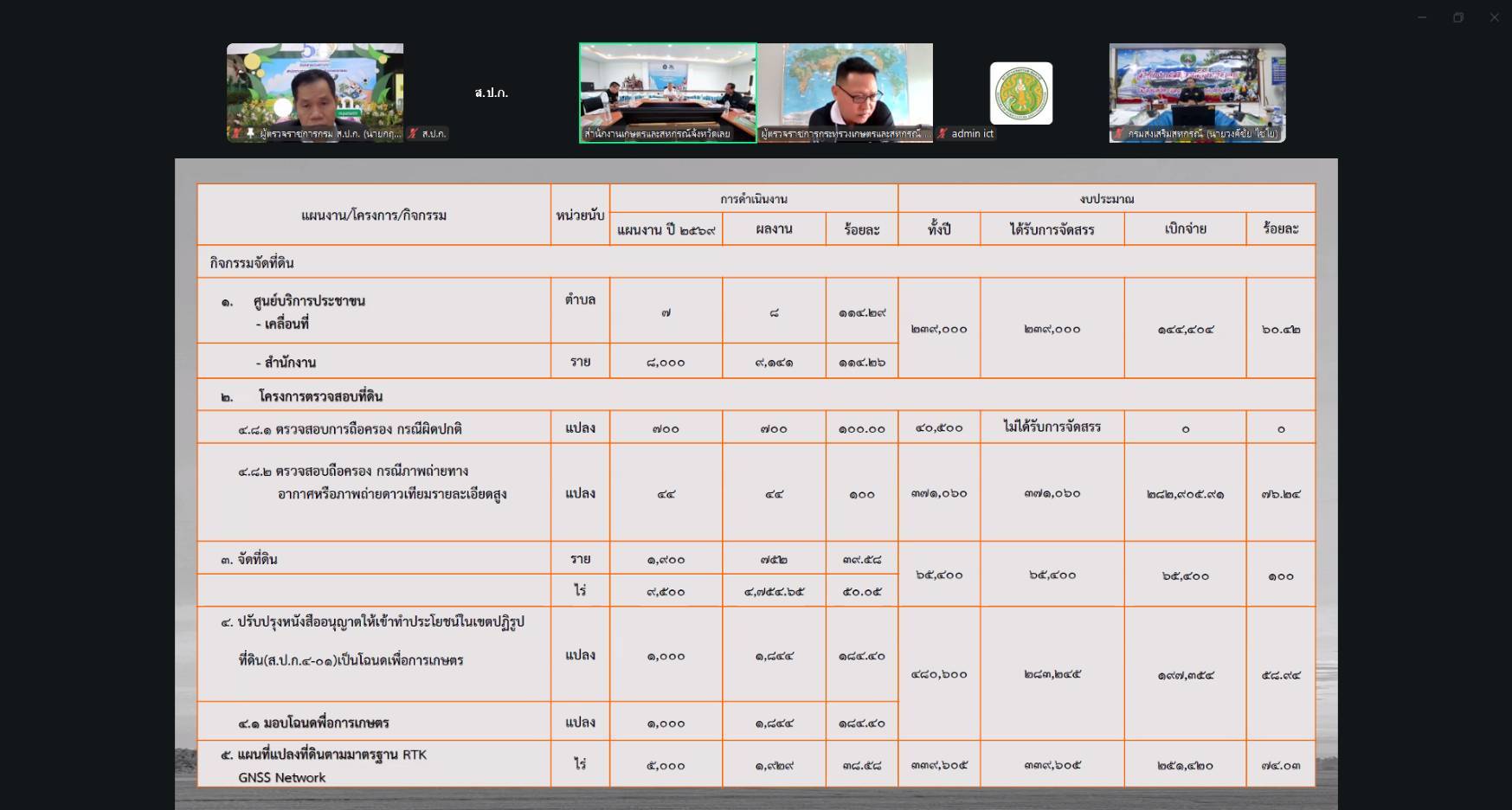Click the ๔๘๐,๖๐๐ budget cell

[x=939, y=673]
